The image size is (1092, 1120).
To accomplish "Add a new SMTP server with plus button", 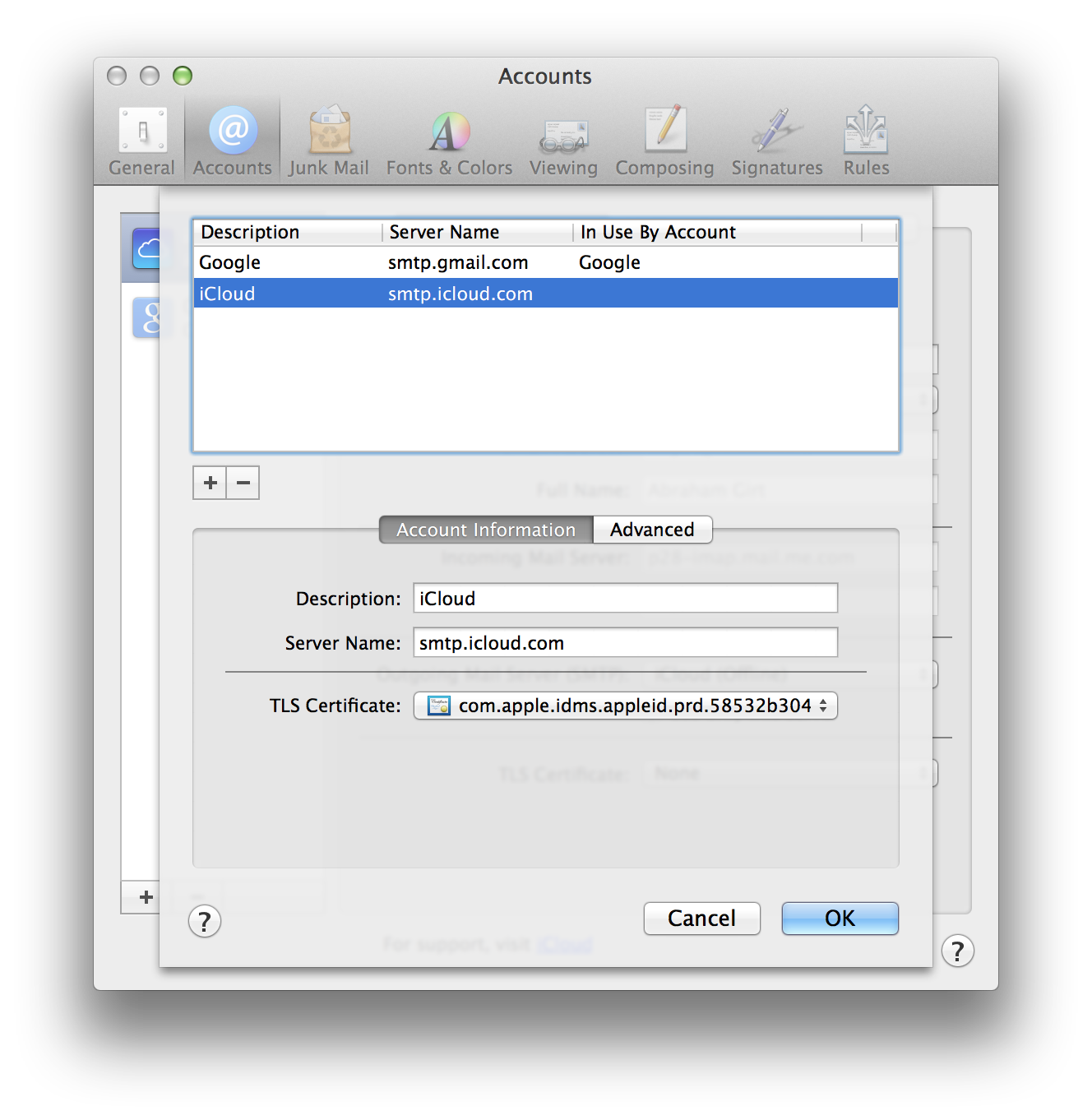I will pos(210,483).
